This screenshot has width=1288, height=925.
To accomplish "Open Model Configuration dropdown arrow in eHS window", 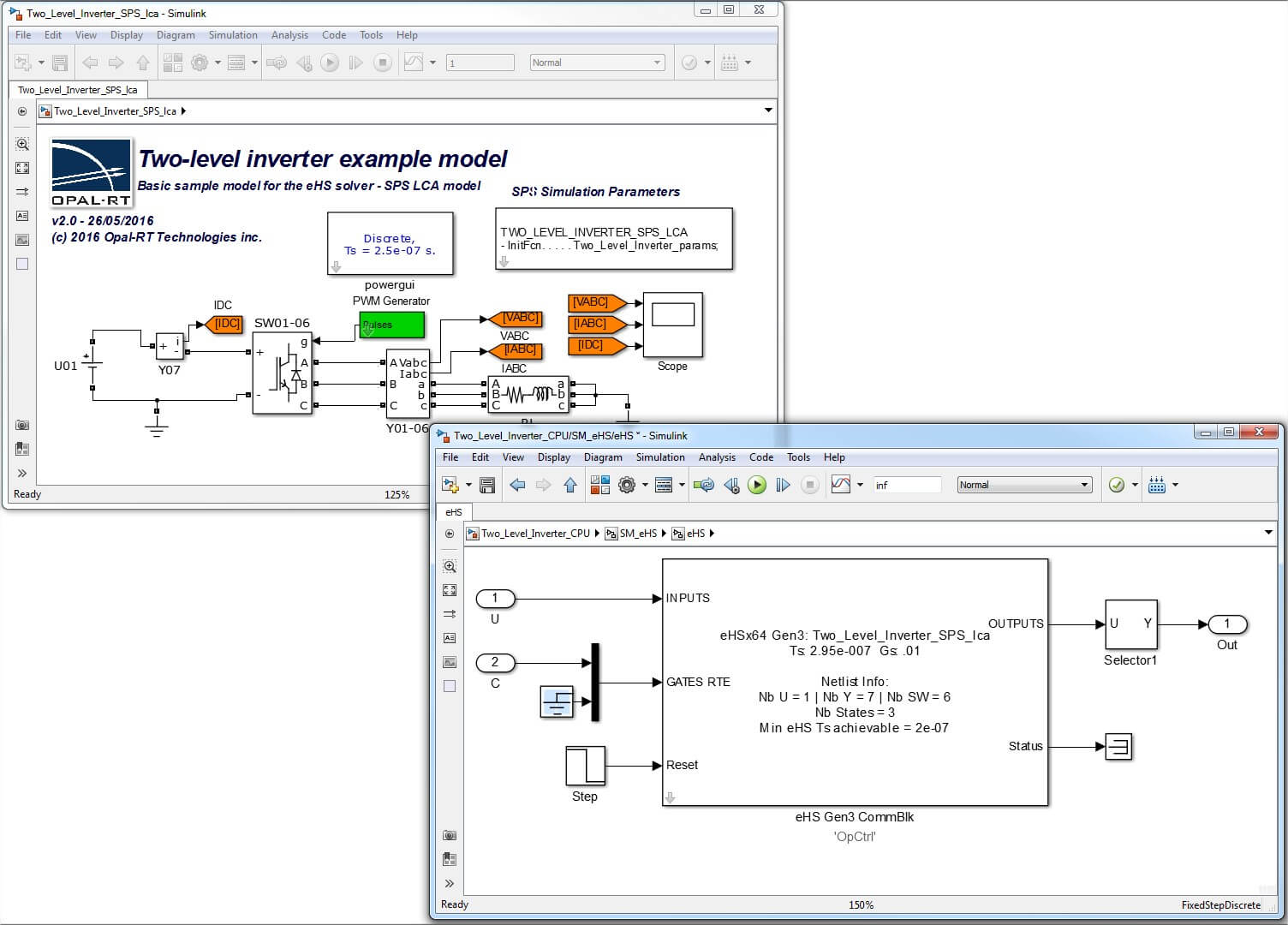I will [x=645, y=485].
